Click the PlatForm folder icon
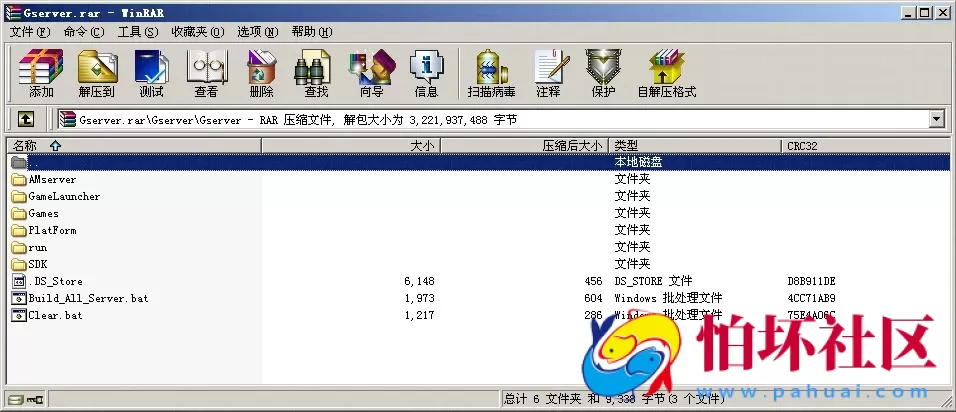 (x=19, y=230)
